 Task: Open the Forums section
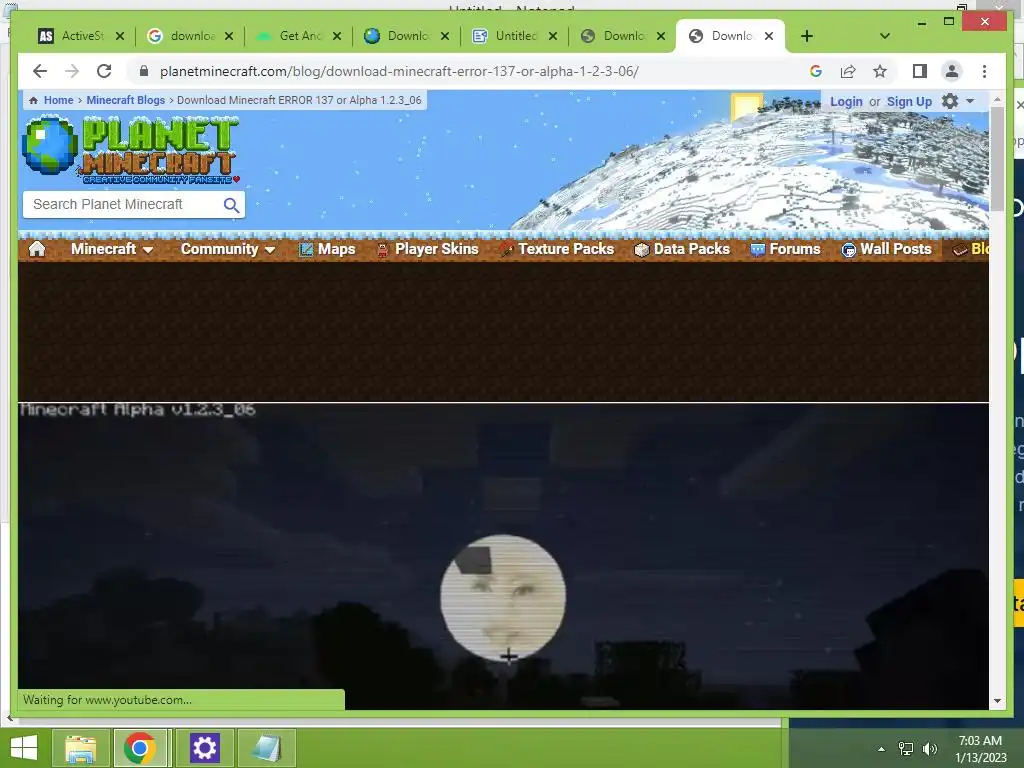[785, 249]
